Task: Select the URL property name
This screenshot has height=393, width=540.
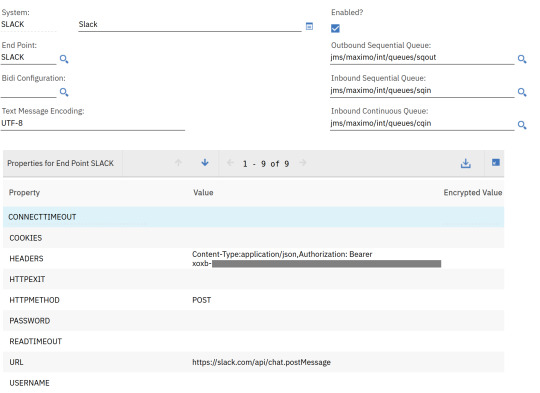Action: (16, 362)
